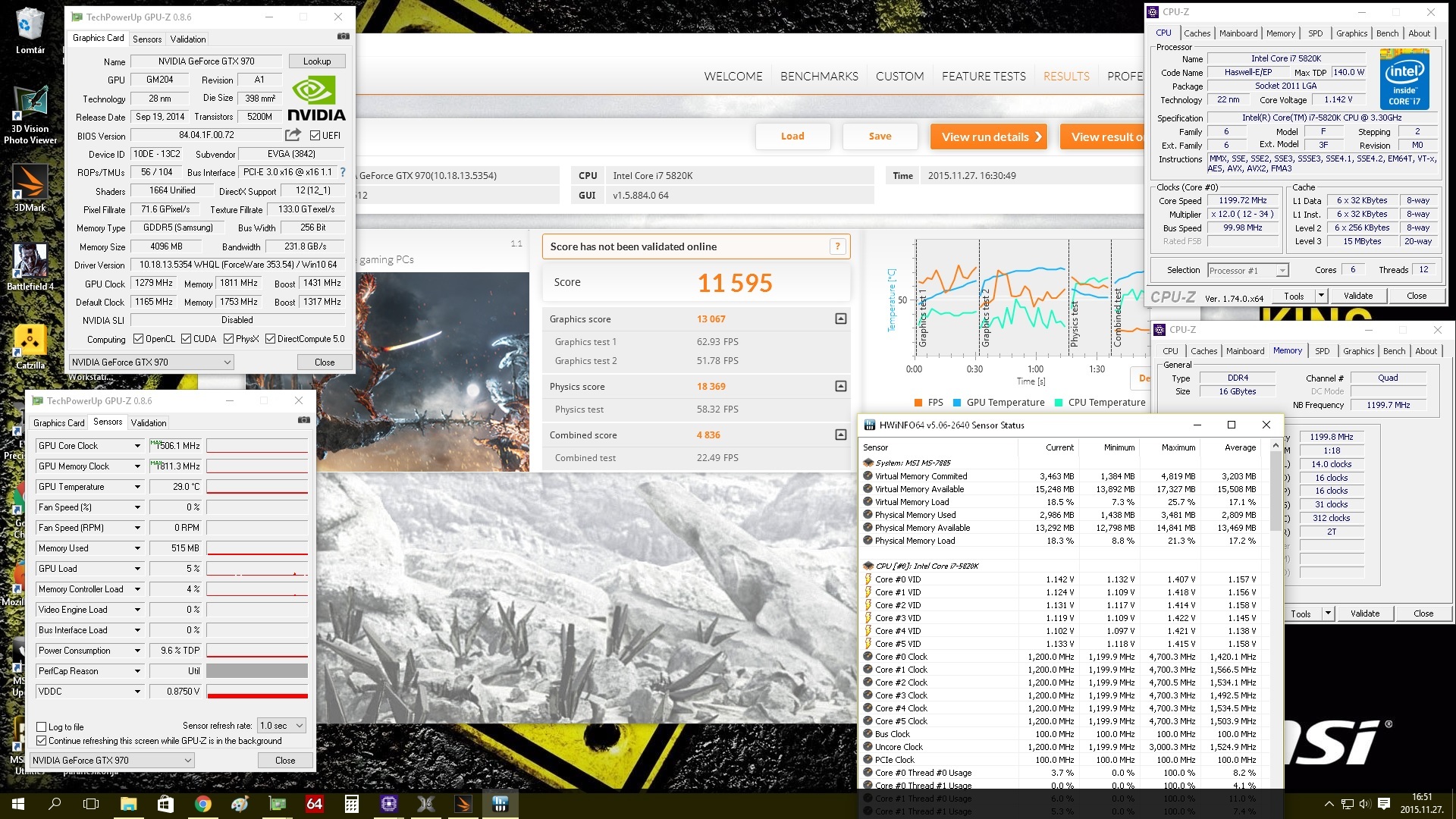Image resolution: width=1456 pixels, height=819 pixels.
Task: Open the taskbar search icon
Action: pos(55,804)
